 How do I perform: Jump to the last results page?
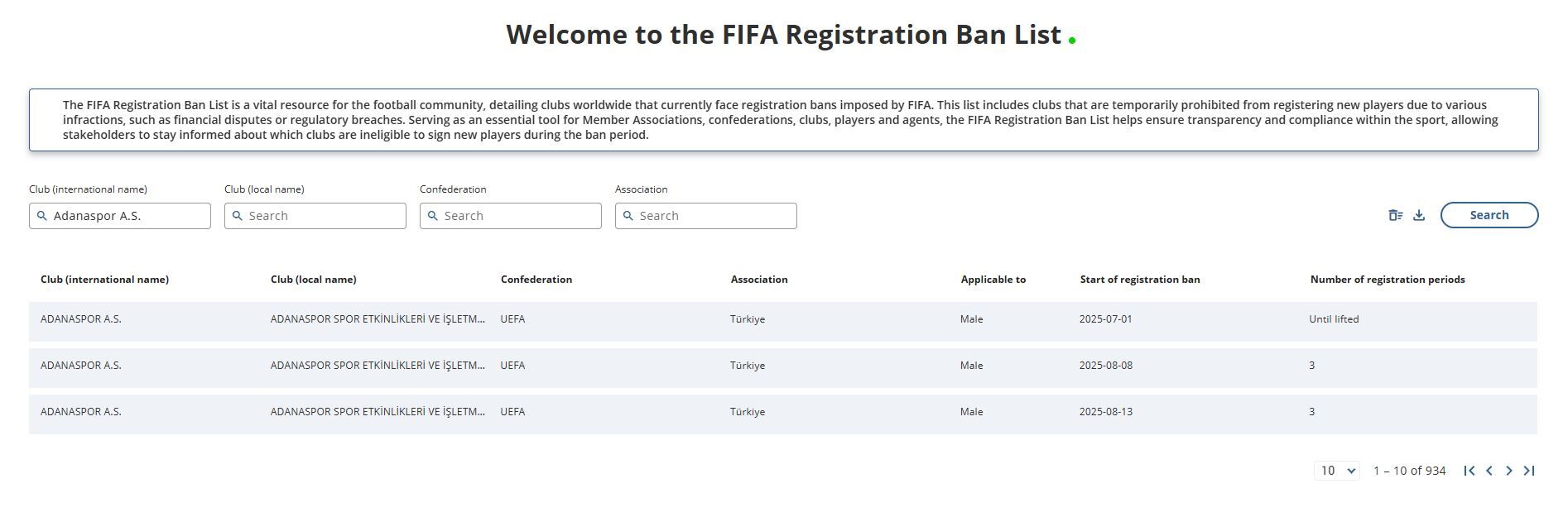[x=1529, y=471]
